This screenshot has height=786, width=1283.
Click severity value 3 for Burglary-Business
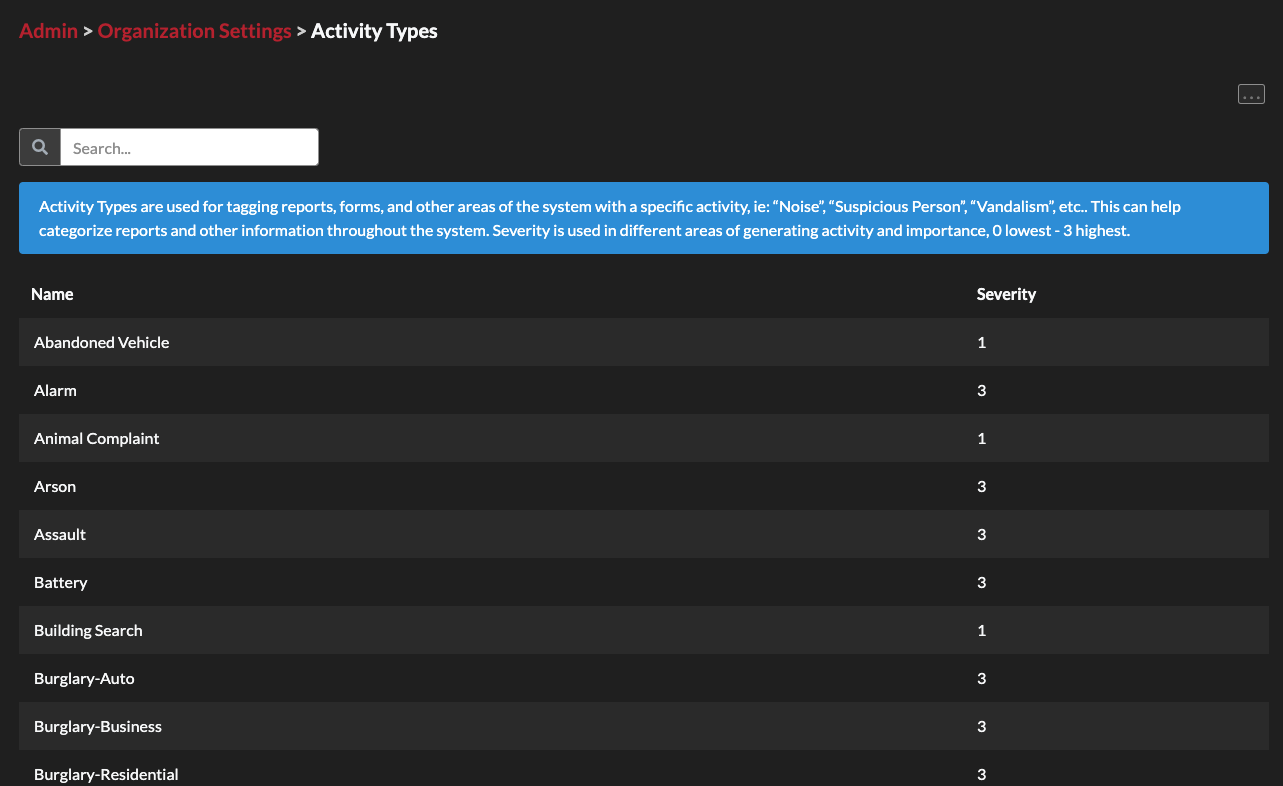pyautogui.click(x=982, y=726)
